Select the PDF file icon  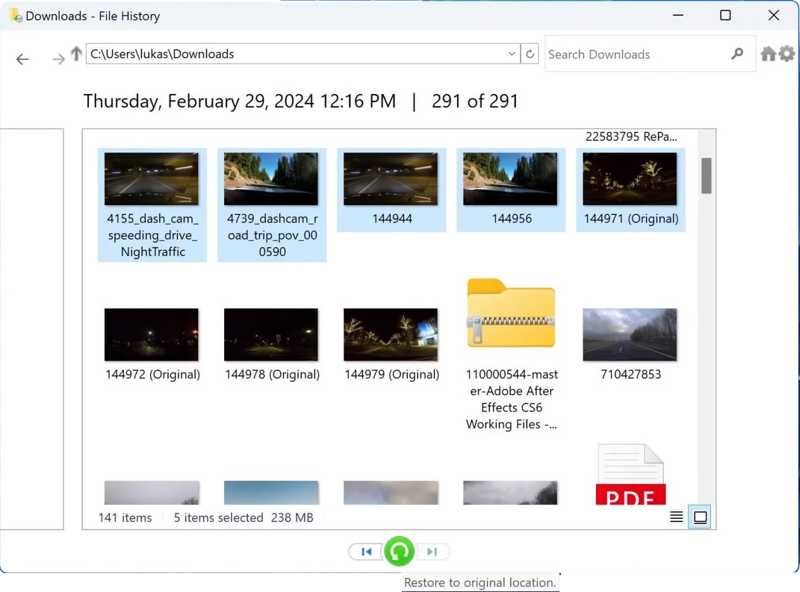(x=630, y=474)
